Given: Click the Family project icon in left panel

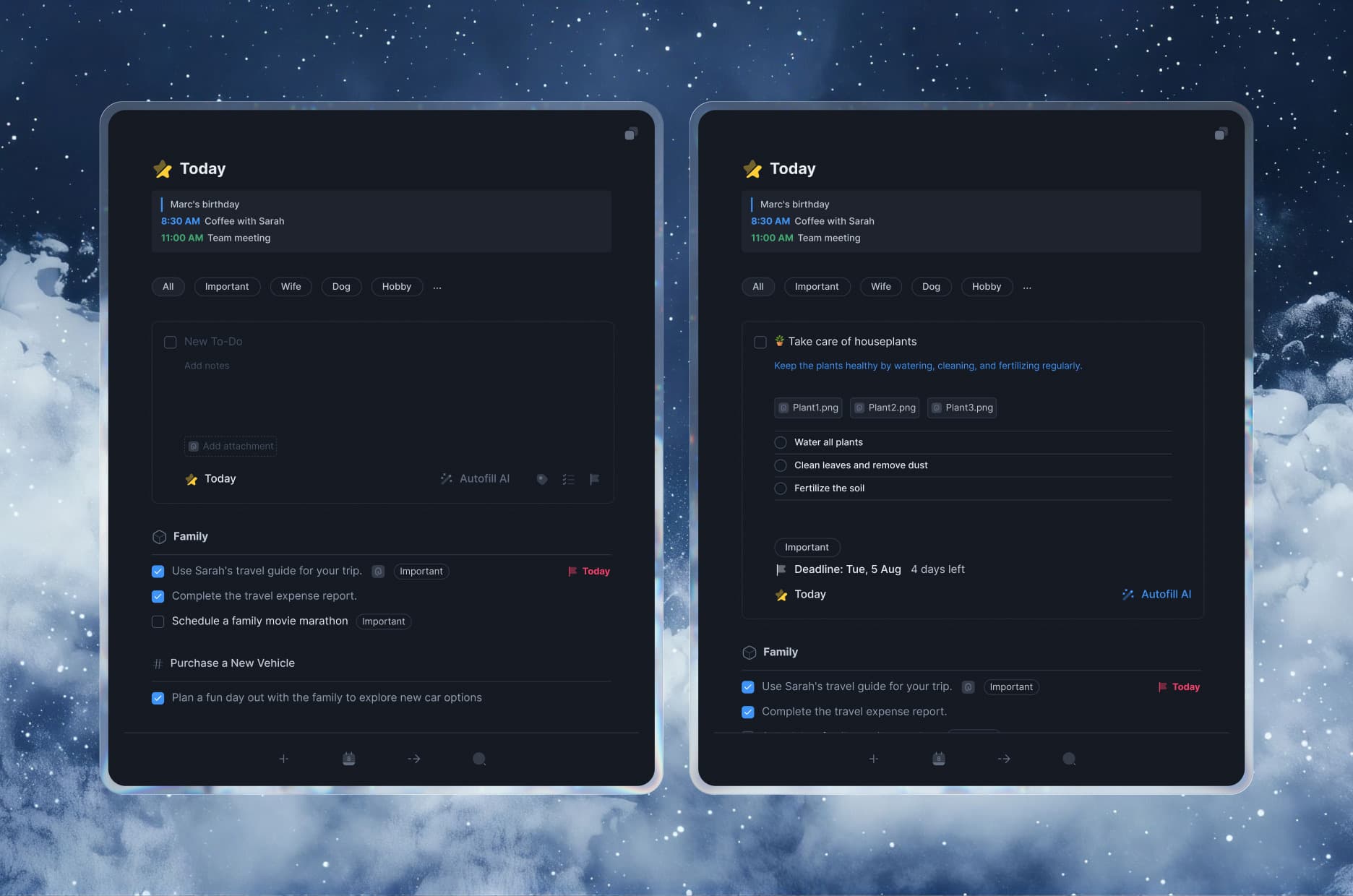Looking at the screenshot, I should point(160,537).
